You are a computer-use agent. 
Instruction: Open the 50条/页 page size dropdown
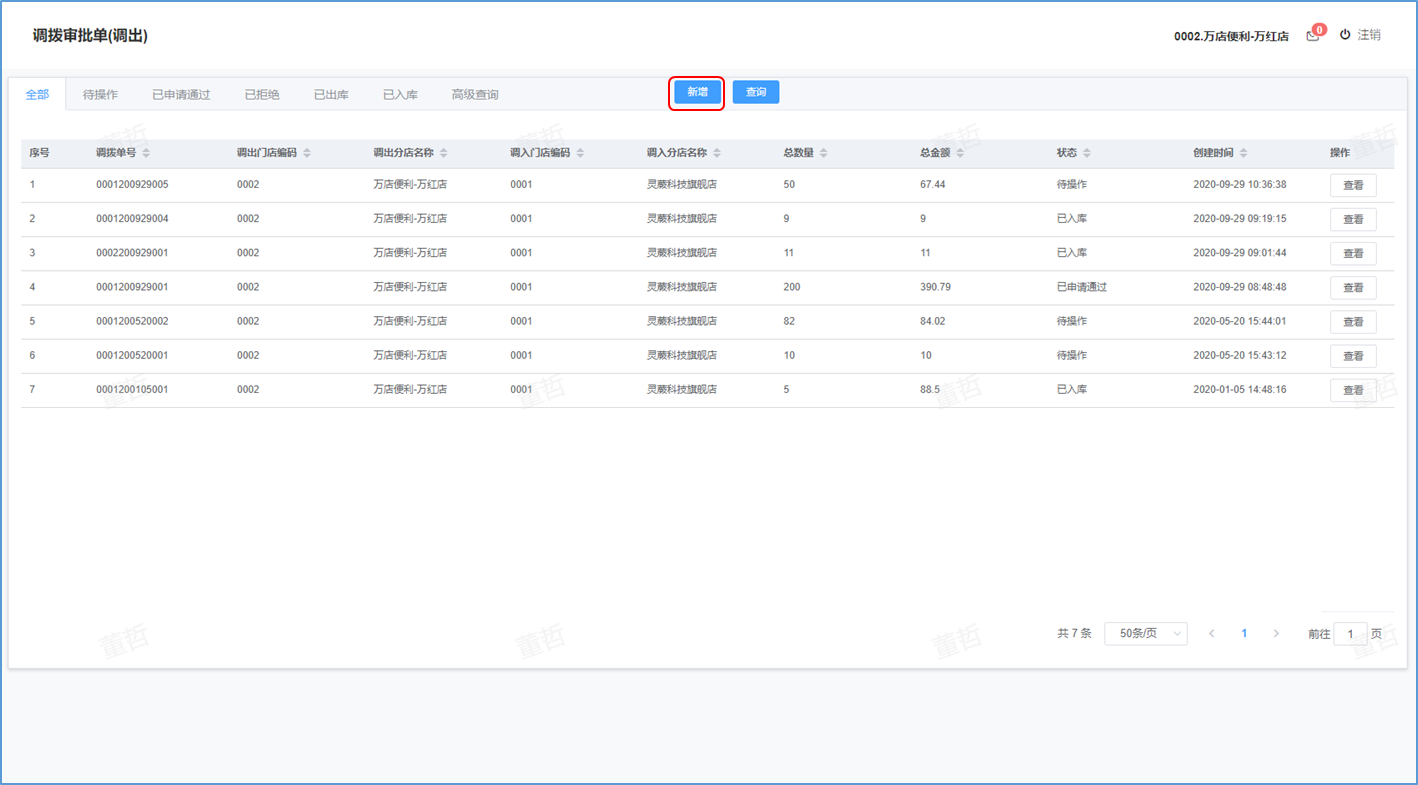[x=1145, y=633]
